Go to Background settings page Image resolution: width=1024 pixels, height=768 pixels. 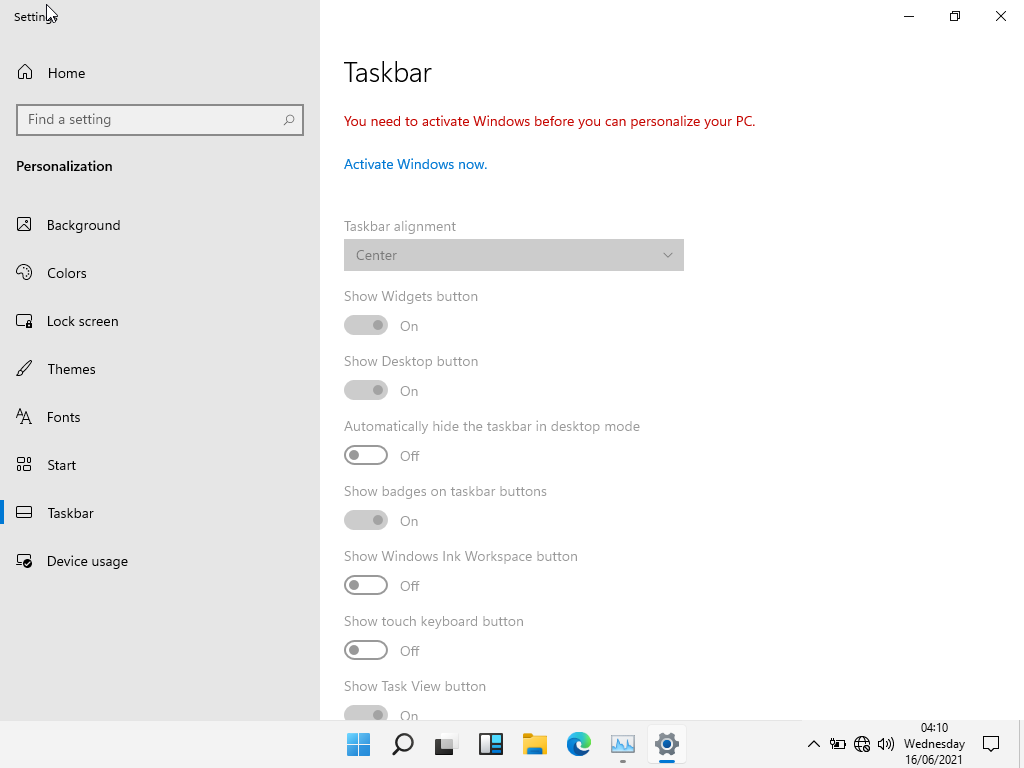coord(84,225)
